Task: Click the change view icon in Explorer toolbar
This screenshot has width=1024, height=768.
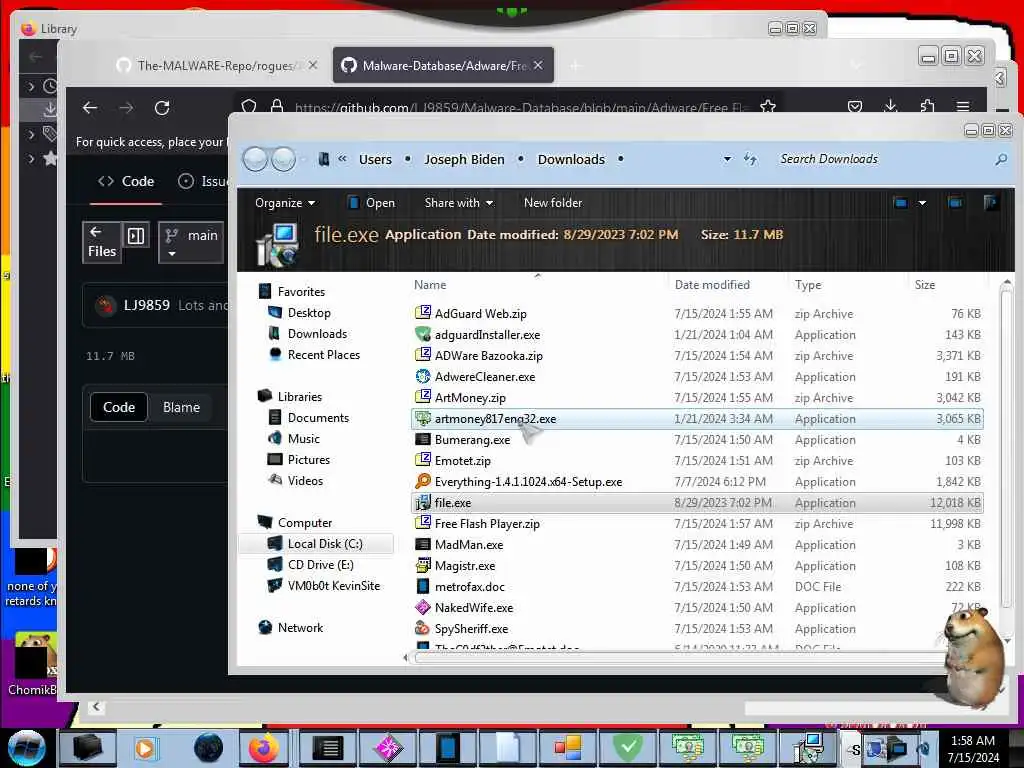Action: (x=900, y=202)
